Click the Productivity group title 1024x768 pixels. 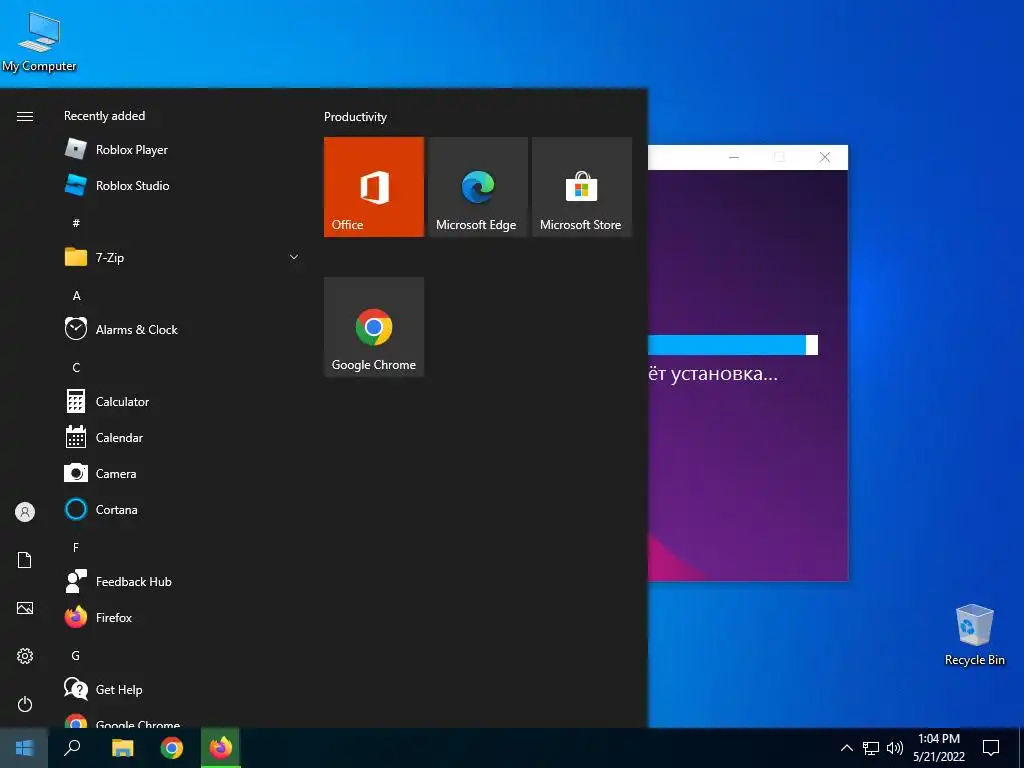click(x=355, y=117)
